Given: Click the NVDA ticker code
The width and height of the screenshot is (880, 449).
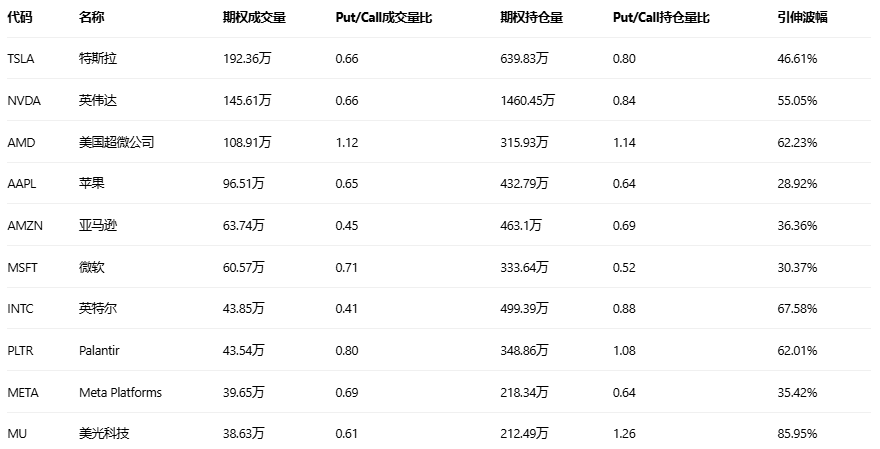Looking at the screenshot, I should pos(22,101).
